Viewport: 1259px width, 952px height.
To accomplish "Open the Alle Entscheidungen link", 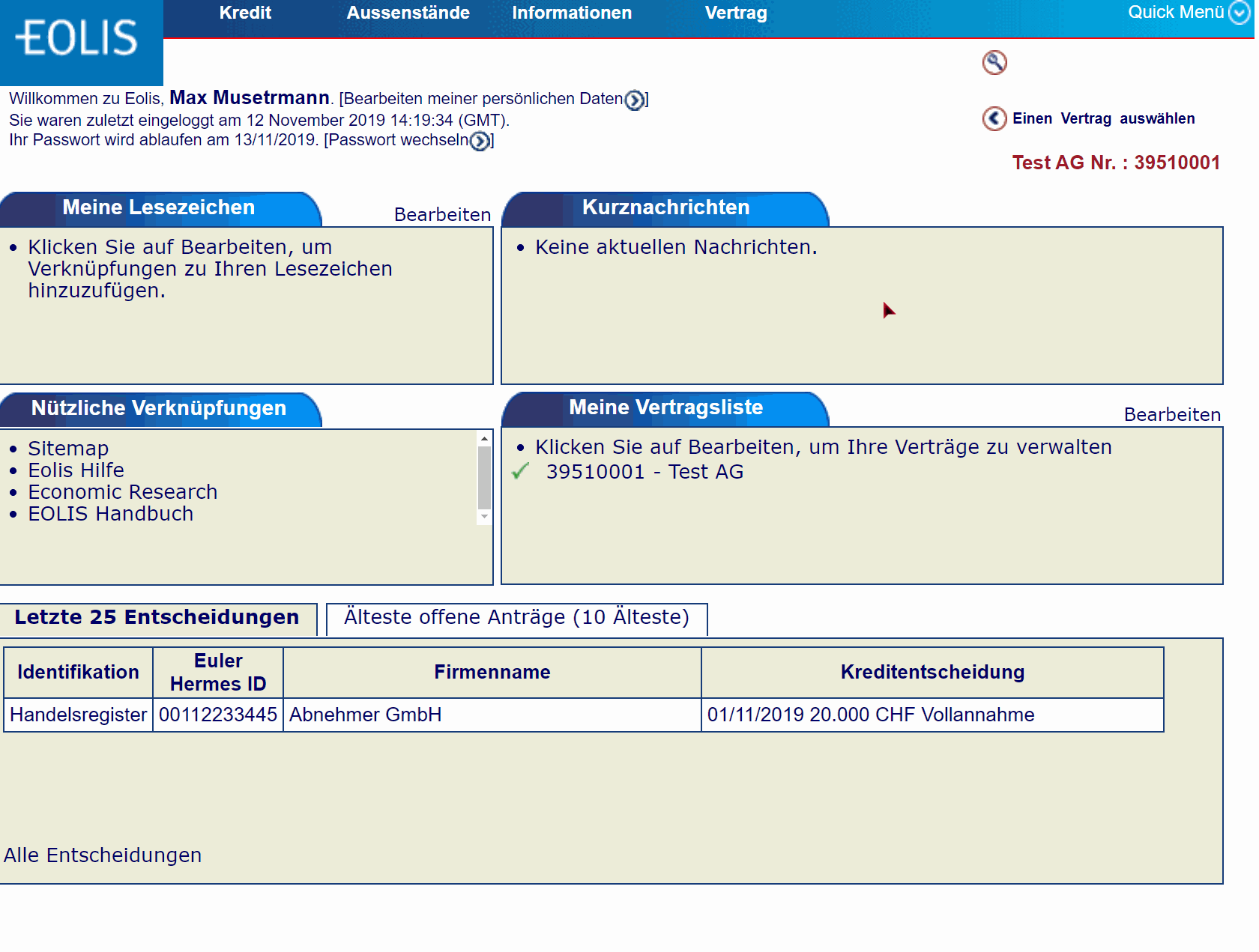I will click(x=103, y=855).
